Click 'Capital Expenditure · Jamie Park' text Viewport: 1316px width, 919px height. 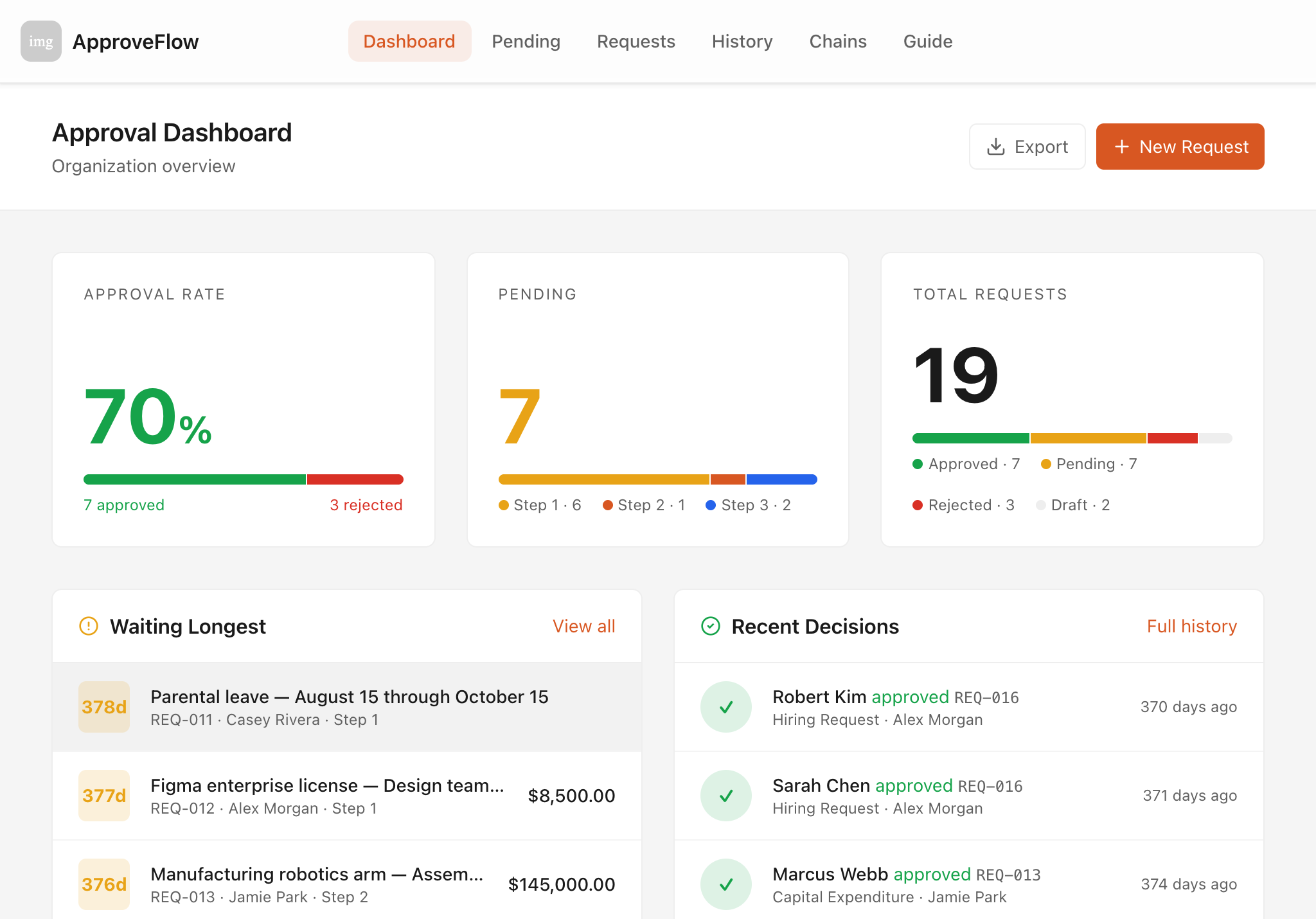[x=889, y=897]
